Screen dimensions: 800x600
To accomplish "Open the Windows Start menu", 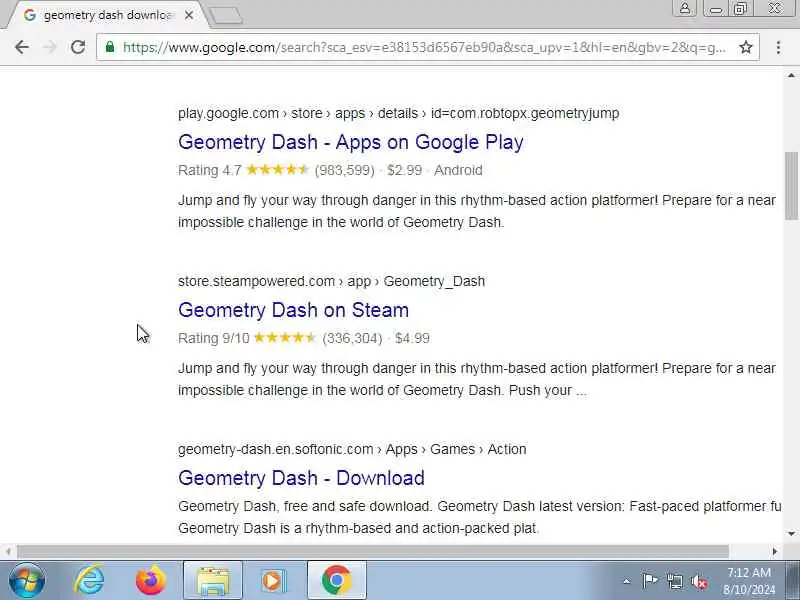I will coord(27,581).
